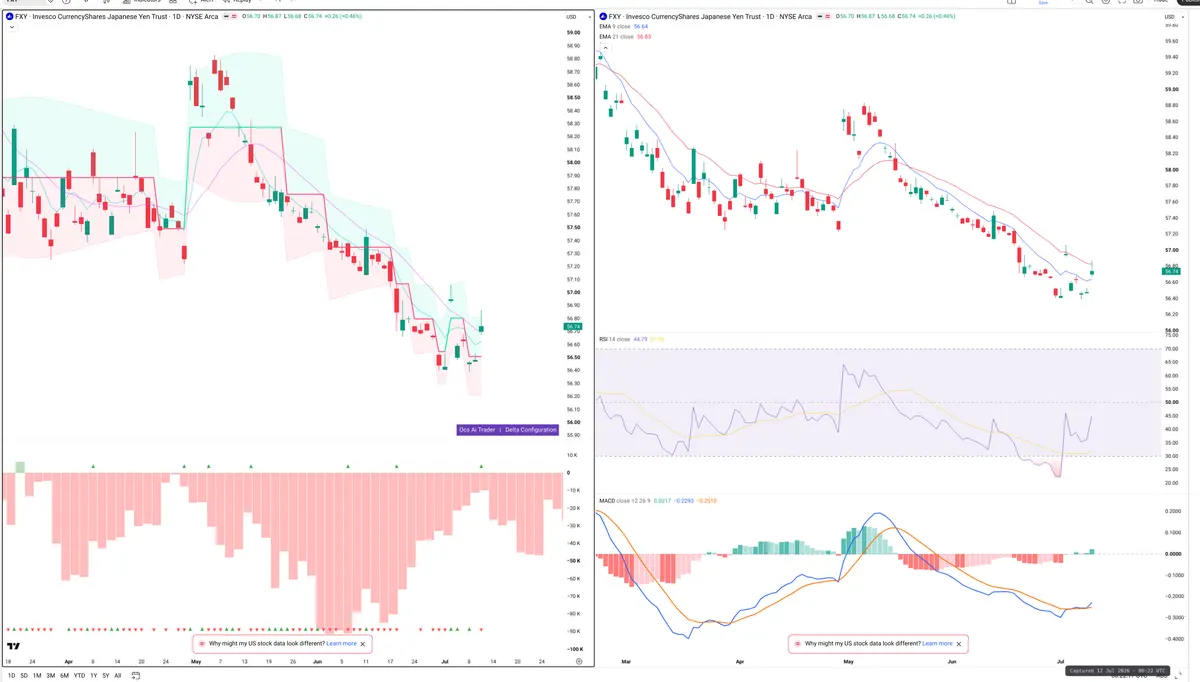Viewport: 1200px width, 682px height.
Task: Close the left chart US stock data notice
Action: click(363, 644)
